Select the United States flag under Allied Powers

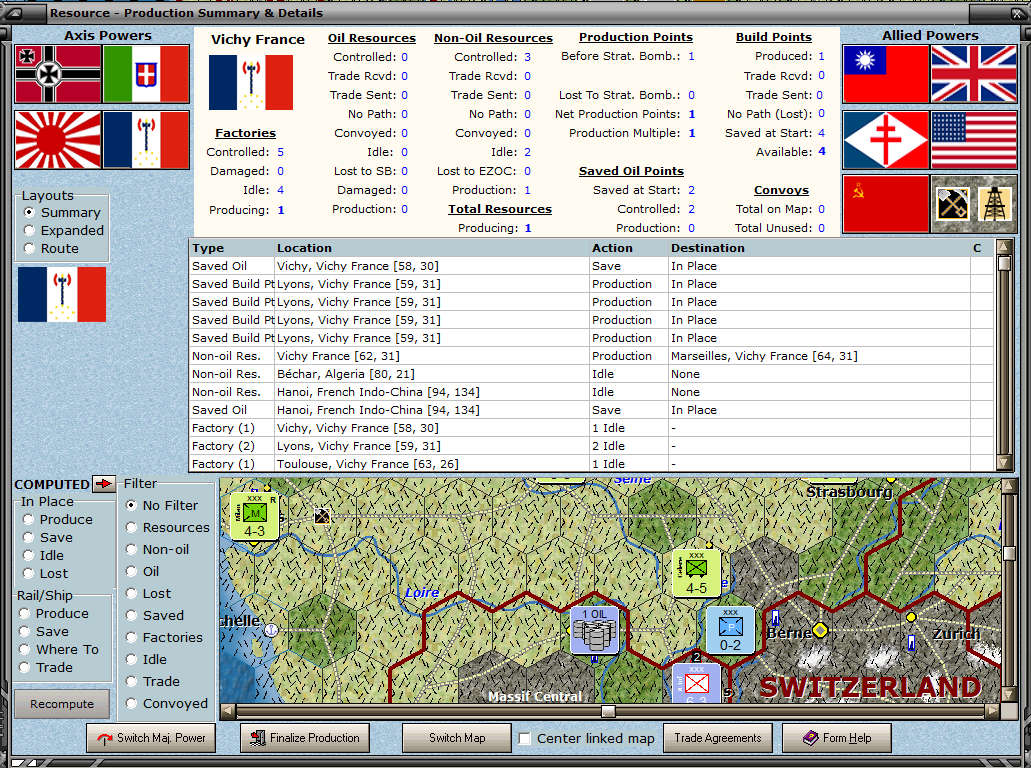tap(974, 140)
